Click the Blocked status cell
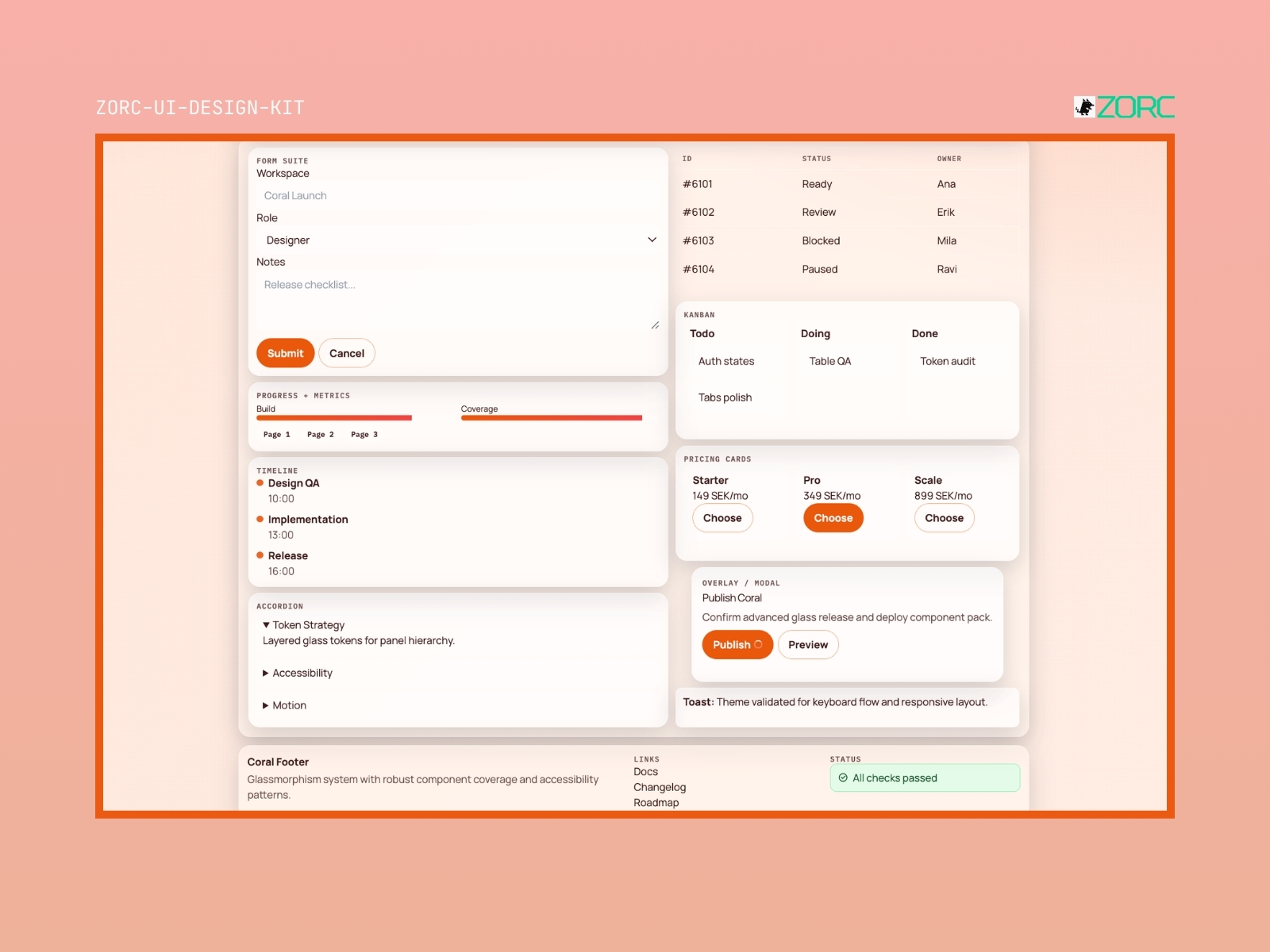This screenshot has height=952, width=1270. point(821,241)
